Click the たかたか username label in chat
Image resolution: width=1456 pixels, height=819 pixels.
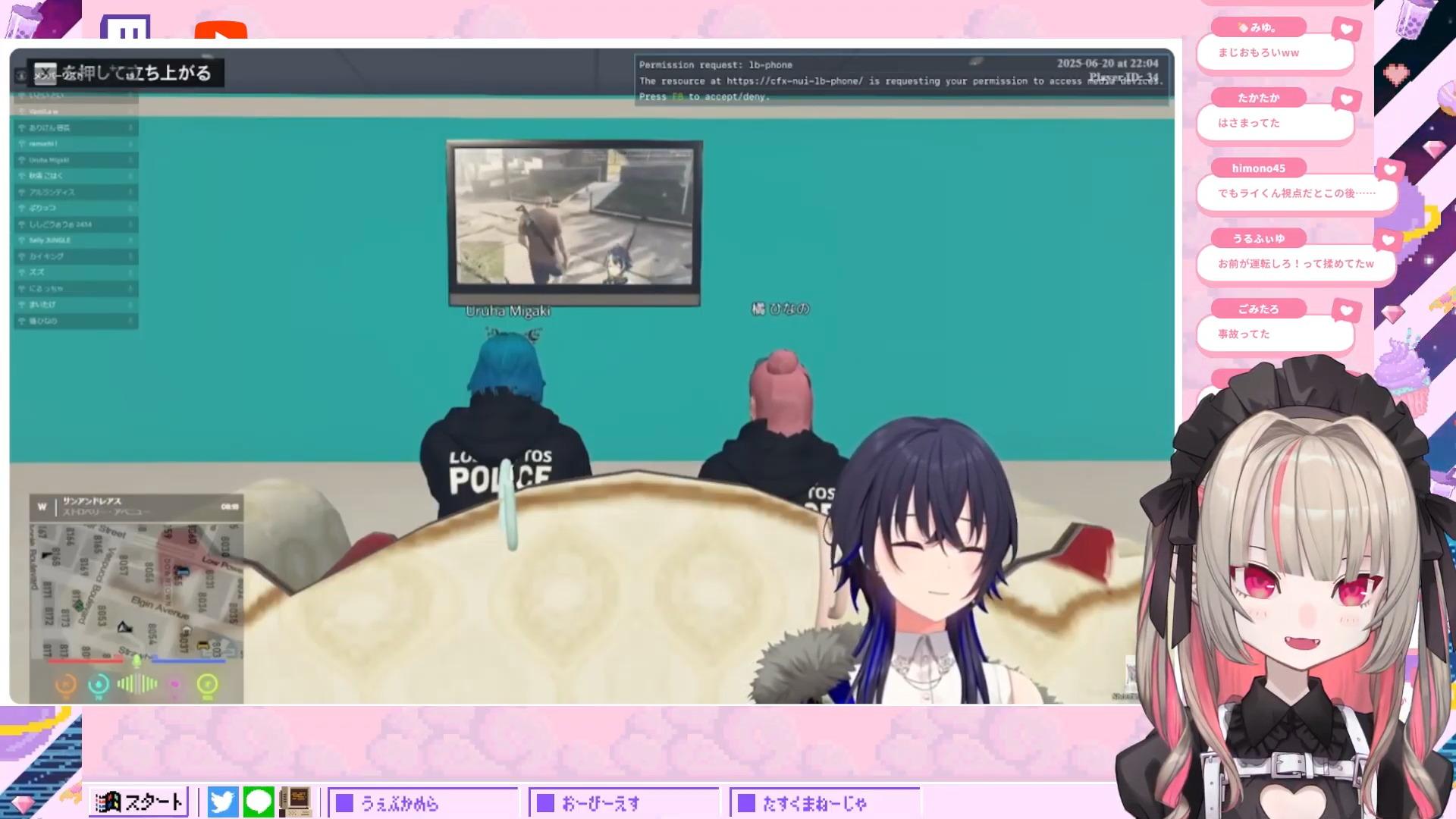pyautogui.click(x=1258, y=98)
